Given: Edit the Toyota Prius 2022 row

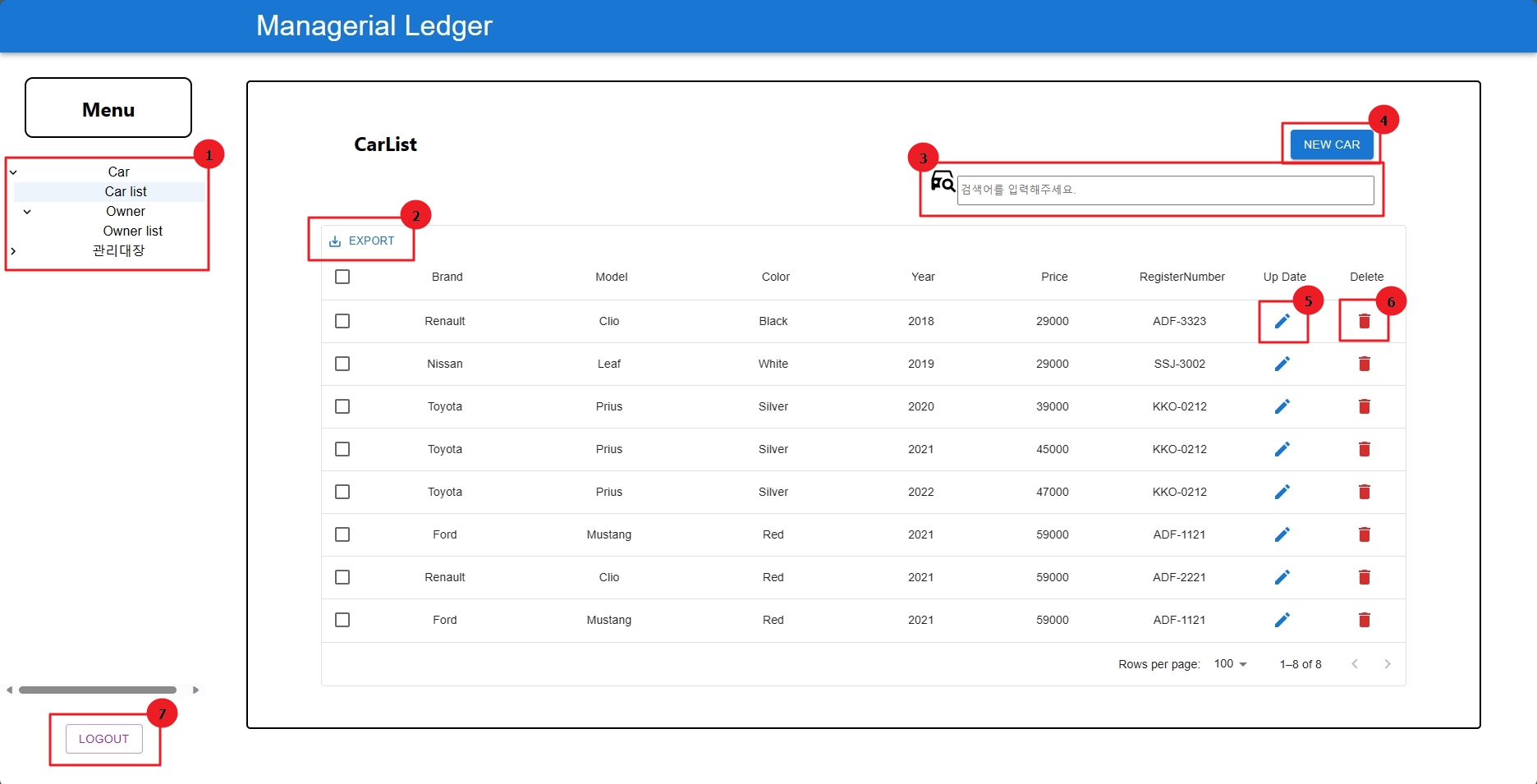Looking at the screenshot, I should coord(1282,492).
